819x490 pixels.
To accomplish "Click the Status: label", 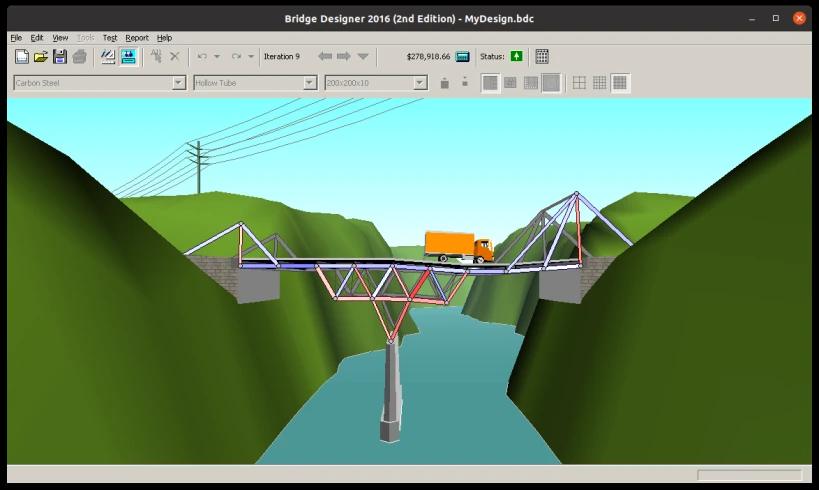I will pos(492,56).
